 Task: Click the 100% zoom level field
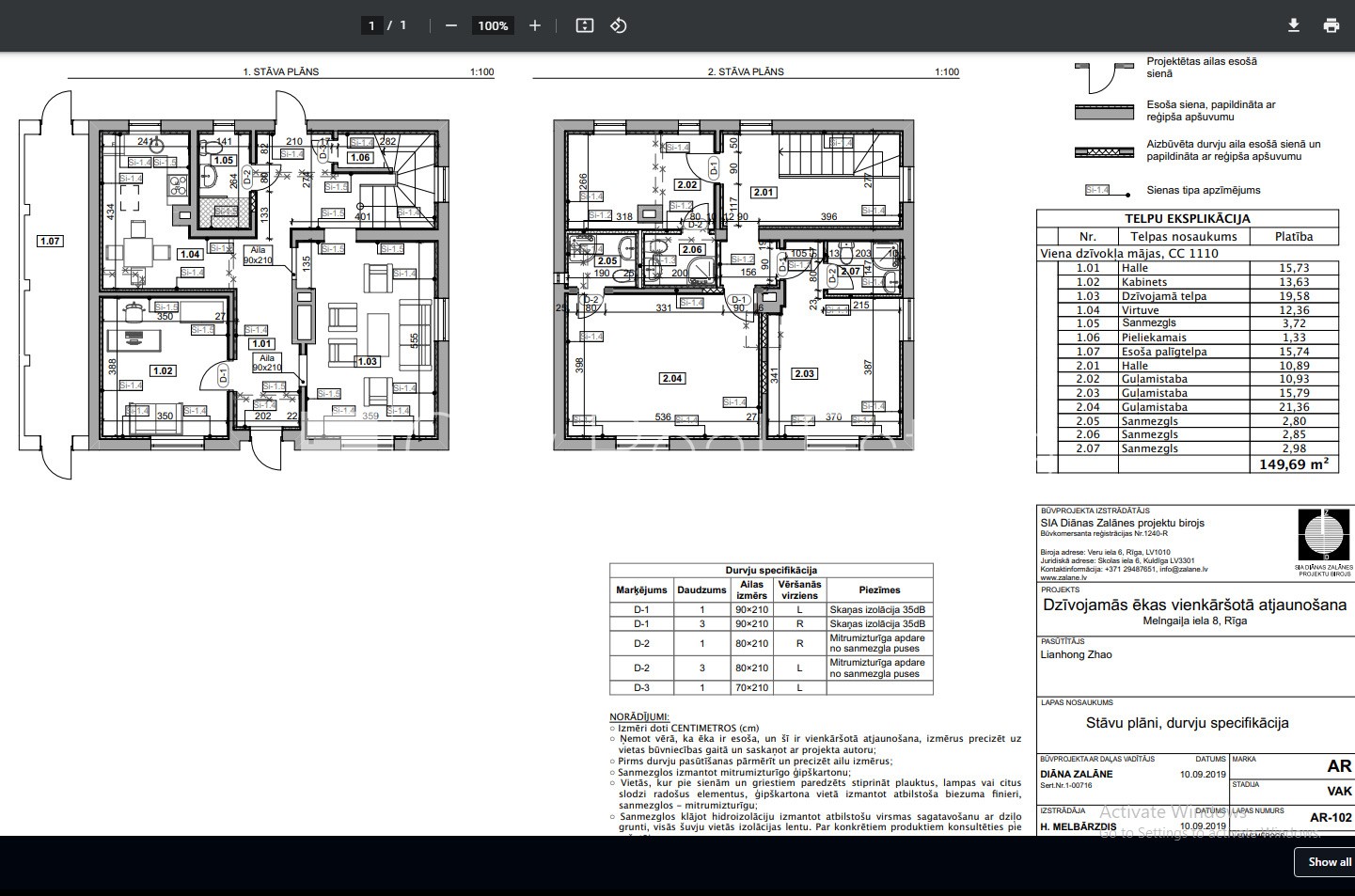(x=493, y=25)
